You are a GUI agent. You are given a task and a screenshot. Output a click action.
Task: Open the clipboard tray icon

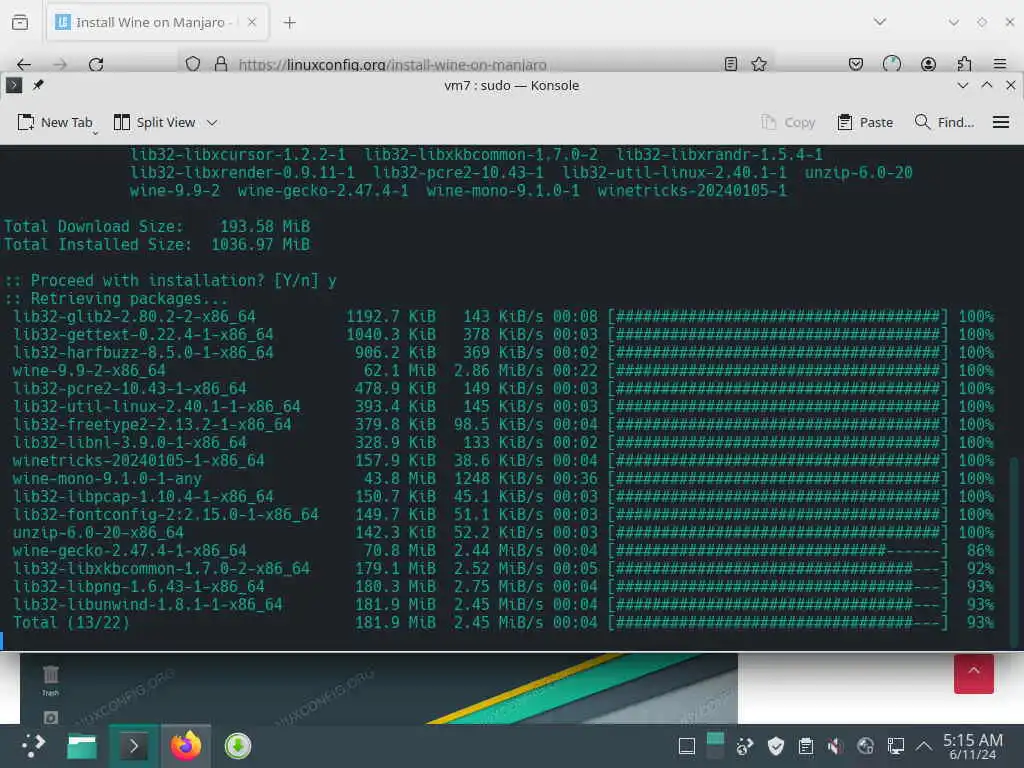(806, 746)
